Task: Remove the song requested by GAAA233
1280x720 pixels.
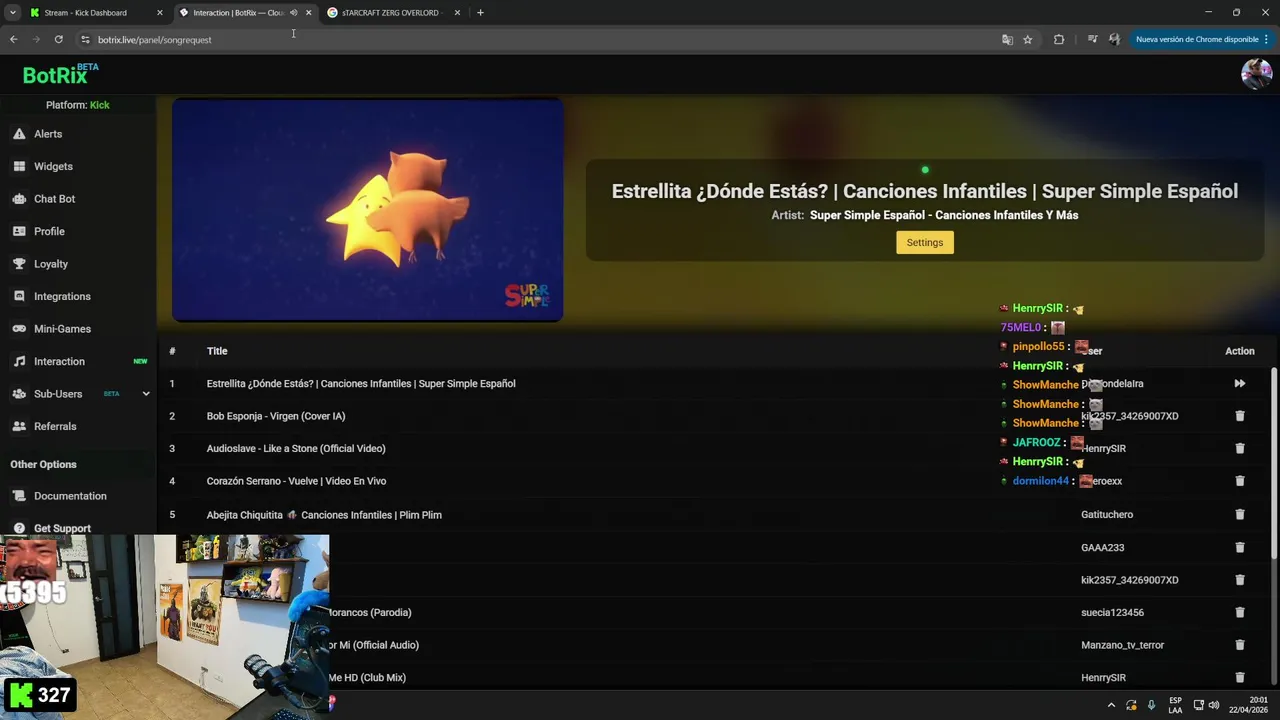Action: click(1239, 547)
